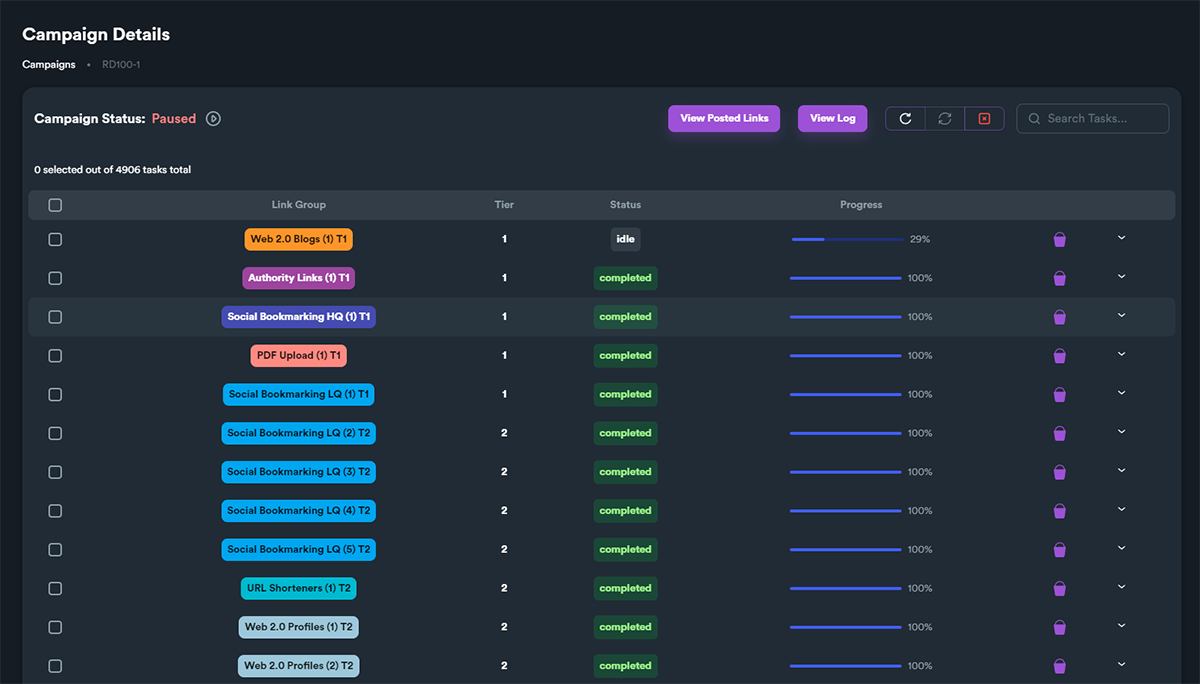The height and width of the screenshot is (684, 1200).
Task: Sort by the Link Group column header
Action: tap(299, 205)
